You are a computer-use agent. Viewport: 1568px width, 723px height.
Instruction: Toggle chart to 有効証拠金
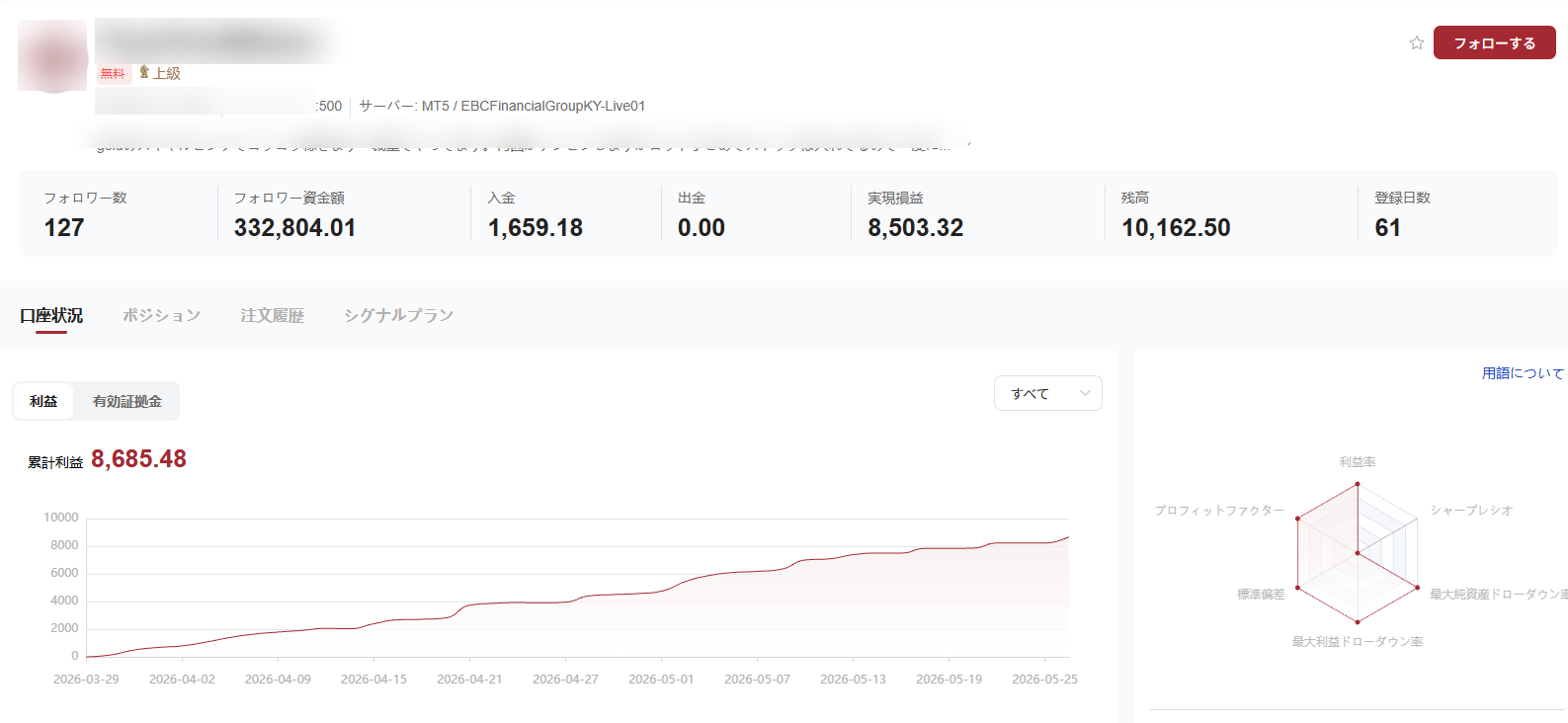coord(127,401)
